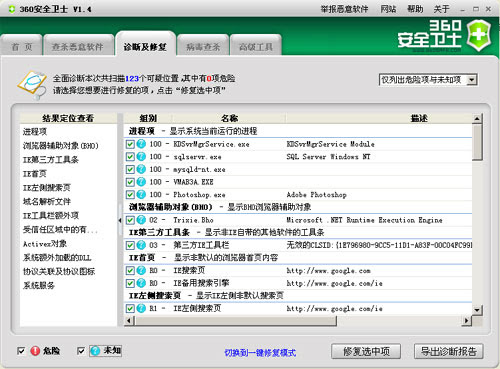This screenshot has width=500, height=369.
Task: Click the 360 shield logo icon
Action: [478, 35]
